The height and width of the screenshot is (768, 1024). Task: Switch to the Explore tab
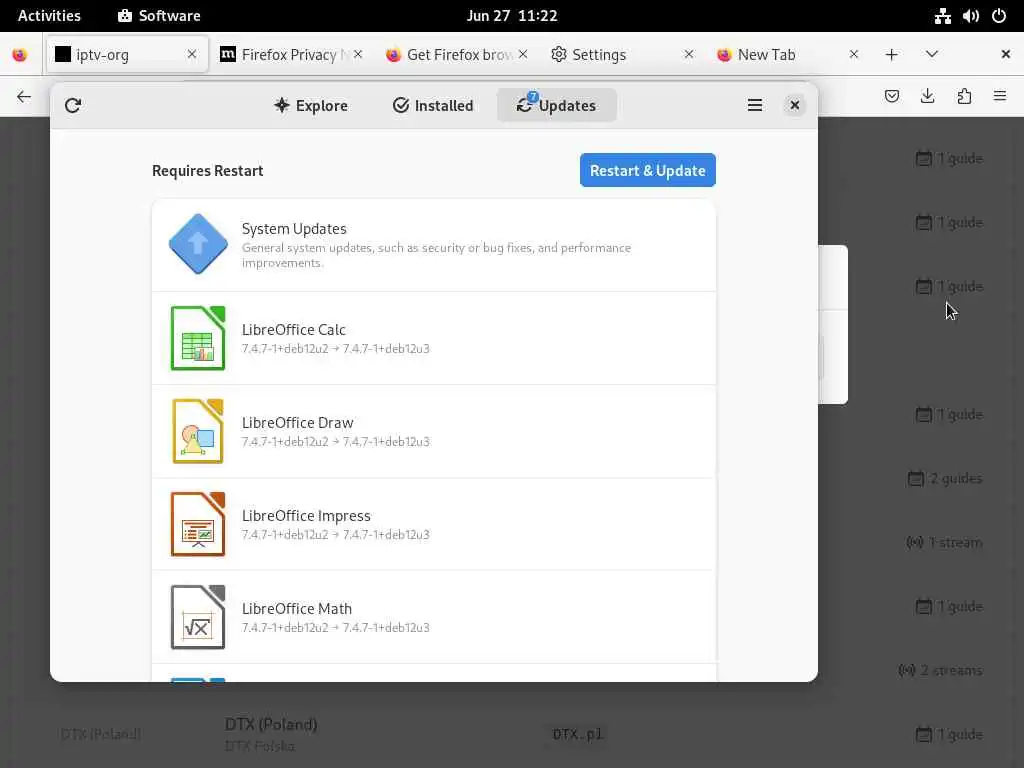(311, 105)
